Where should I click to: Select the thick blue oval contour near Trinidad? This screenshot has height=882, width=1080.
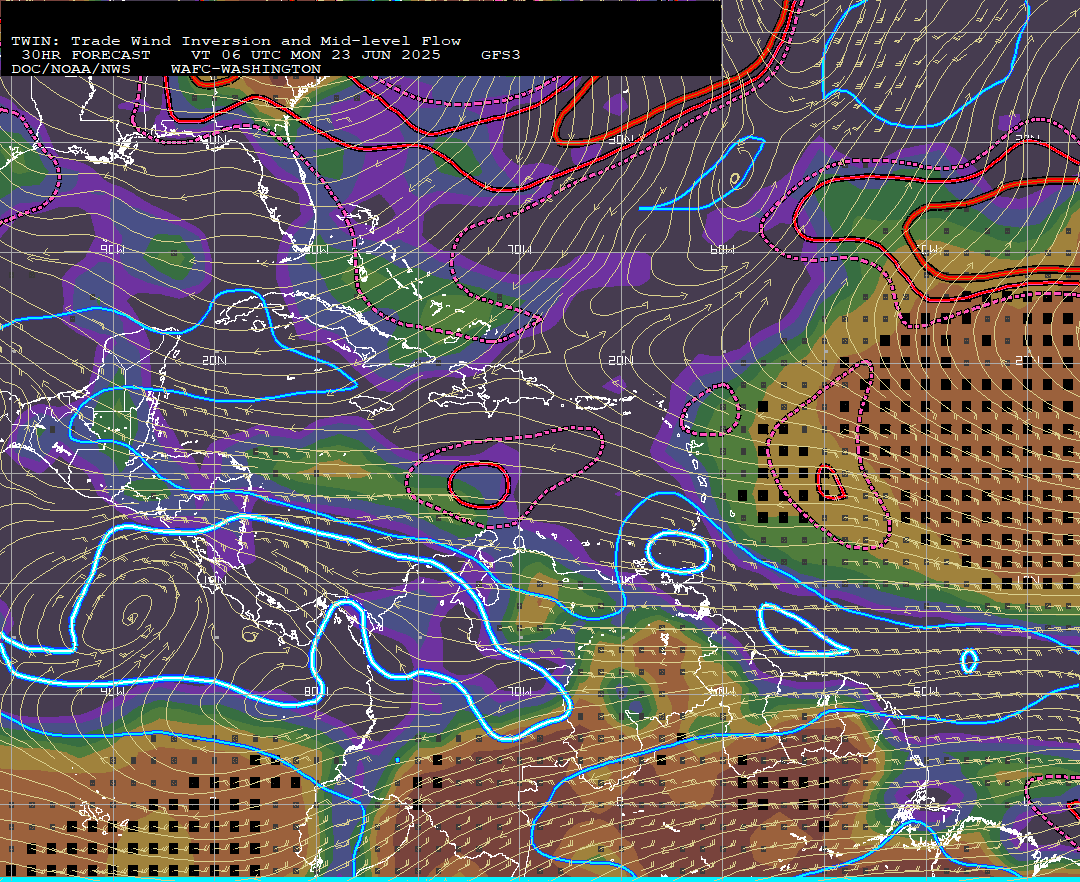678,552
